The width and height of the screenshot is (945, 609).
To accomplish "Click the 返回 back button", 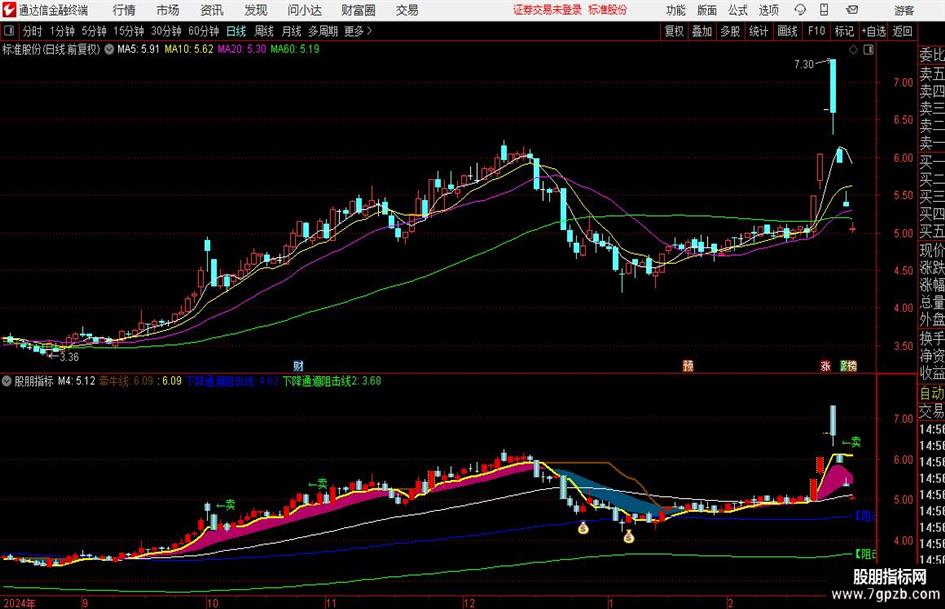I will 903,31.
